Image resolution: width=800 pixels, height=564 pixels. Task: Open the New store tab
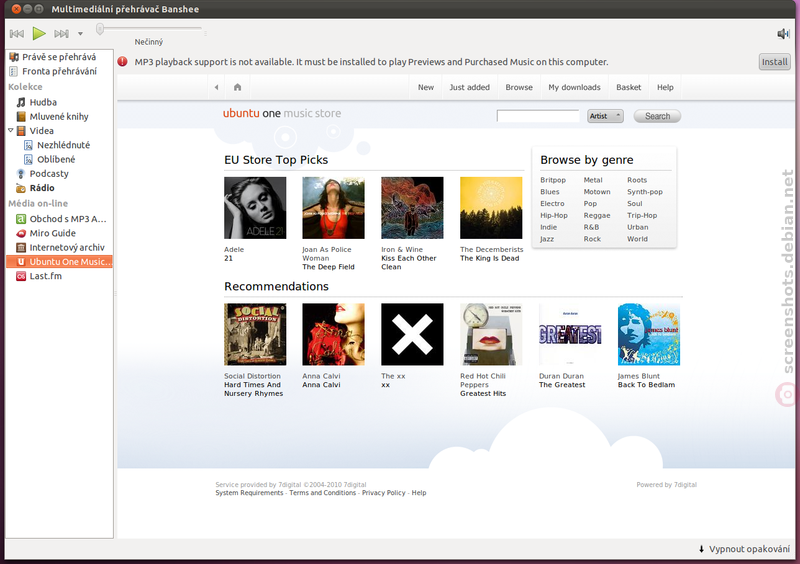(x=426, y=87)
